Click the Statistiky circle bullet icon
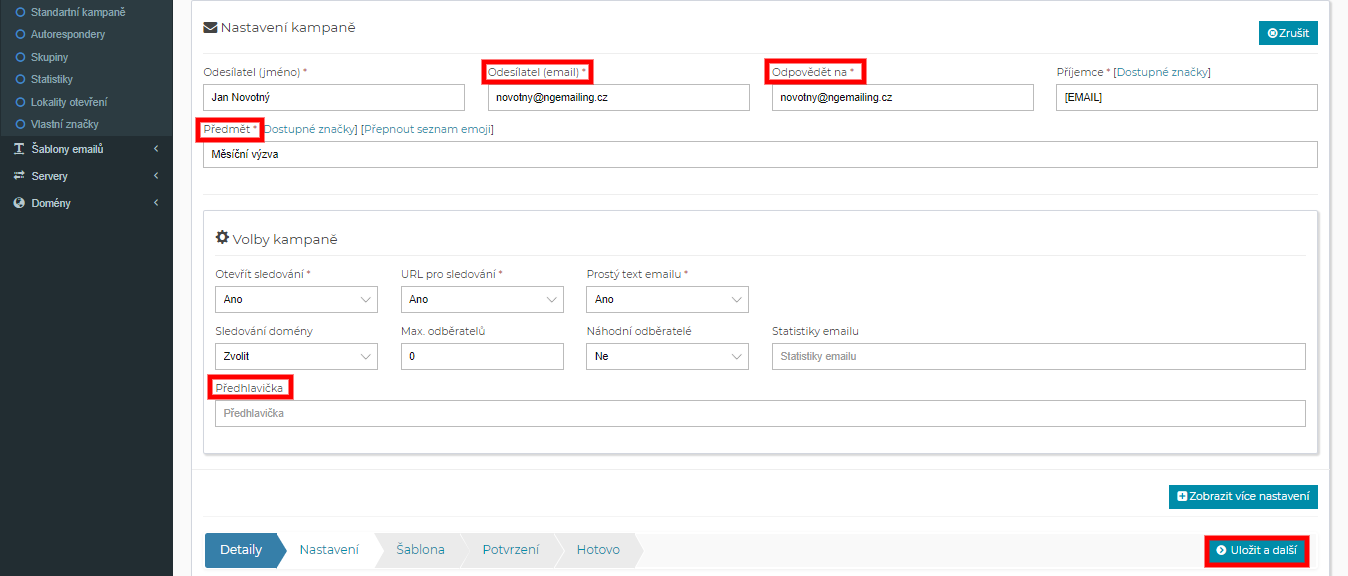Screen dimensions: 1348x576 pos(20,79)
